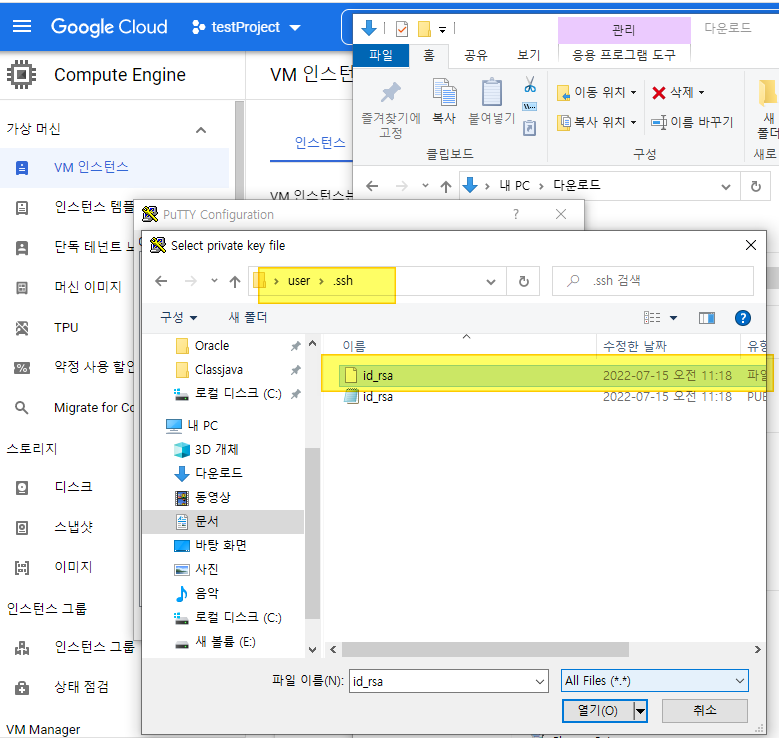Select 3D 개체 in the dialog tree
779x738 pixels.
click(217, 449)
